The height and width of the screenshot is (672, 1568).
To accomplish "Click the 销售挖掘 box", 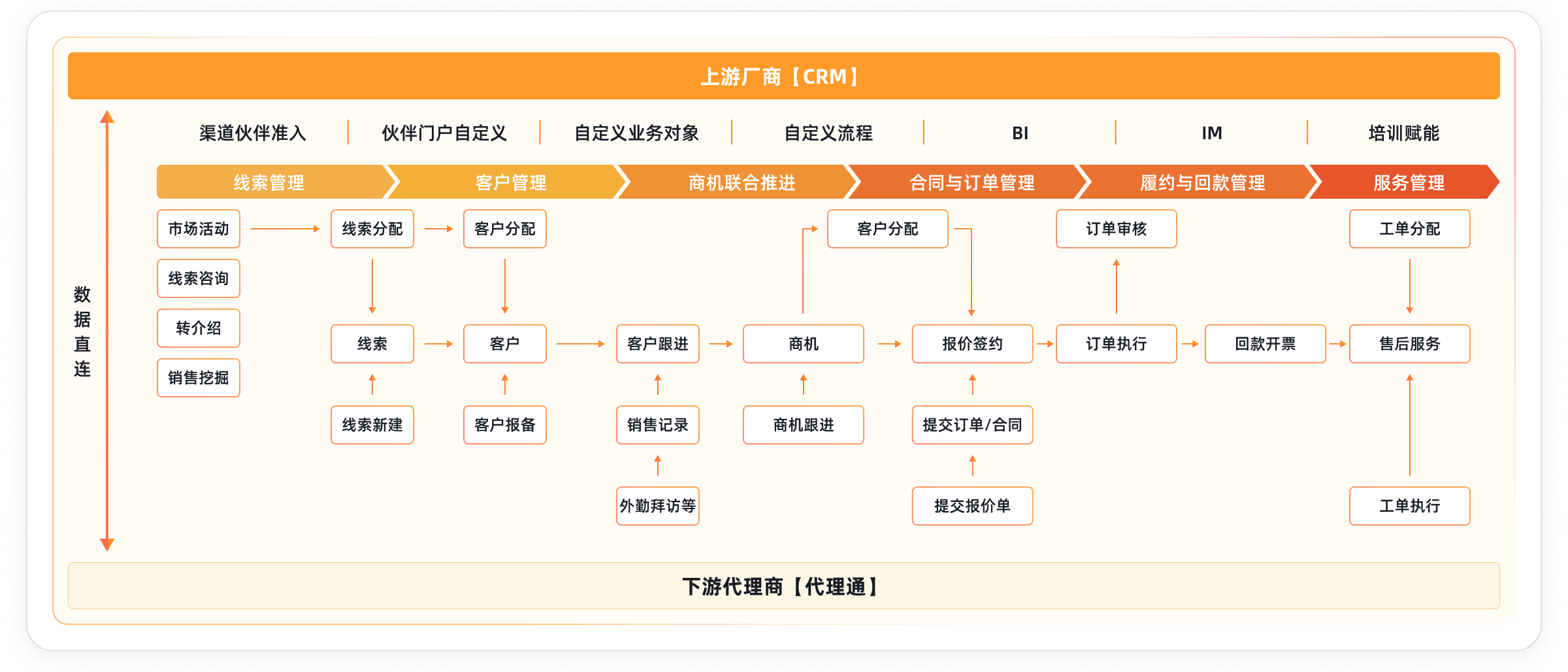I will (x=199, y=378).
